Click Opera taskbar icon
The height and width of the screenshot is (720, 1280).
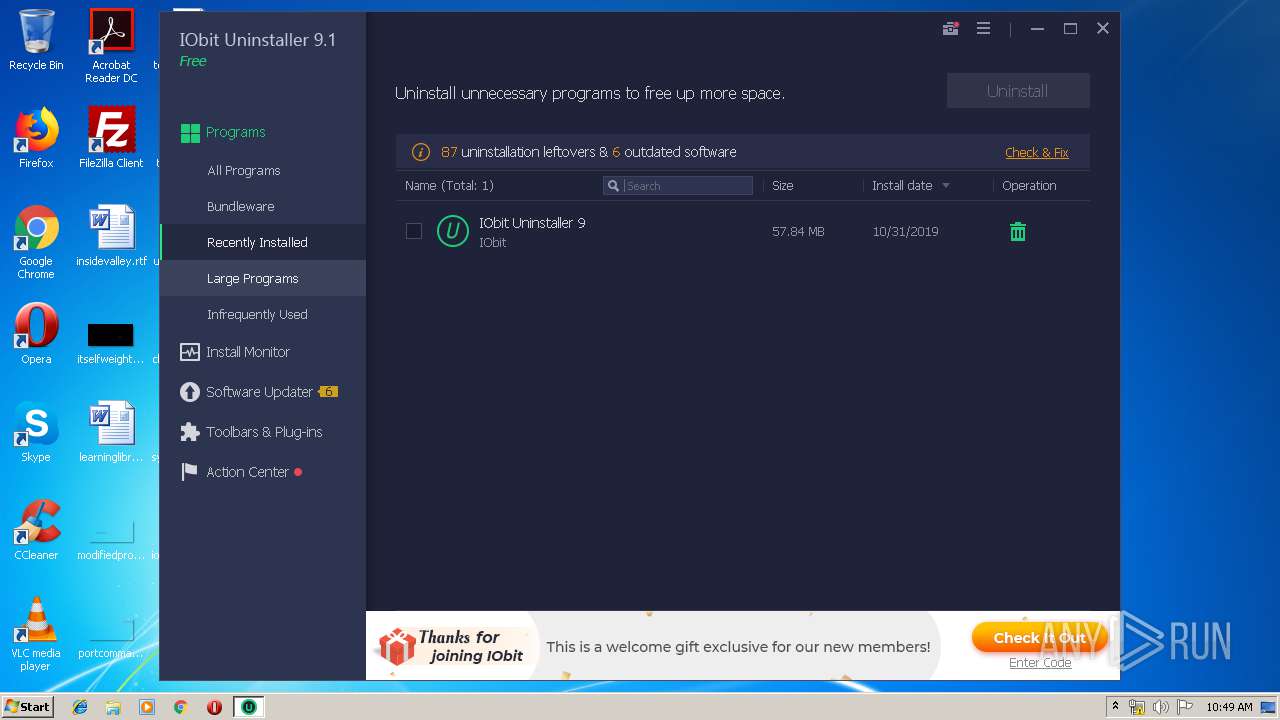214,707
